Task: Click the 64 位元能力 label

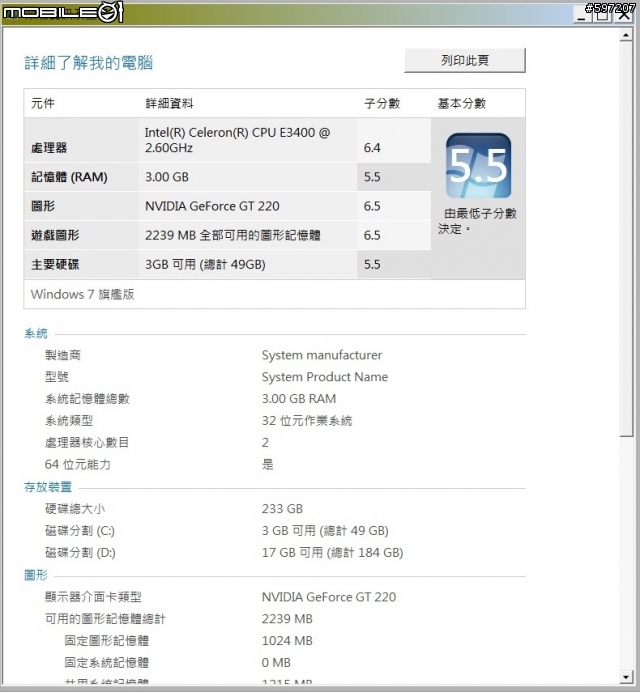Action: pyautogui.click(x=78, y=465)
